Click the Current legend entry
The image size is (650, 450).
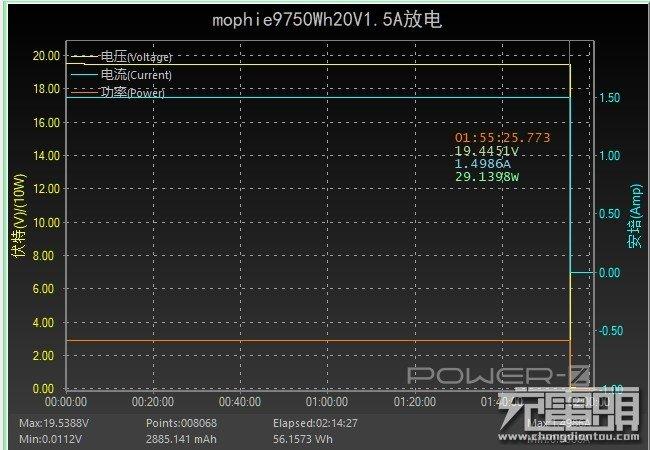click(136, 75)
